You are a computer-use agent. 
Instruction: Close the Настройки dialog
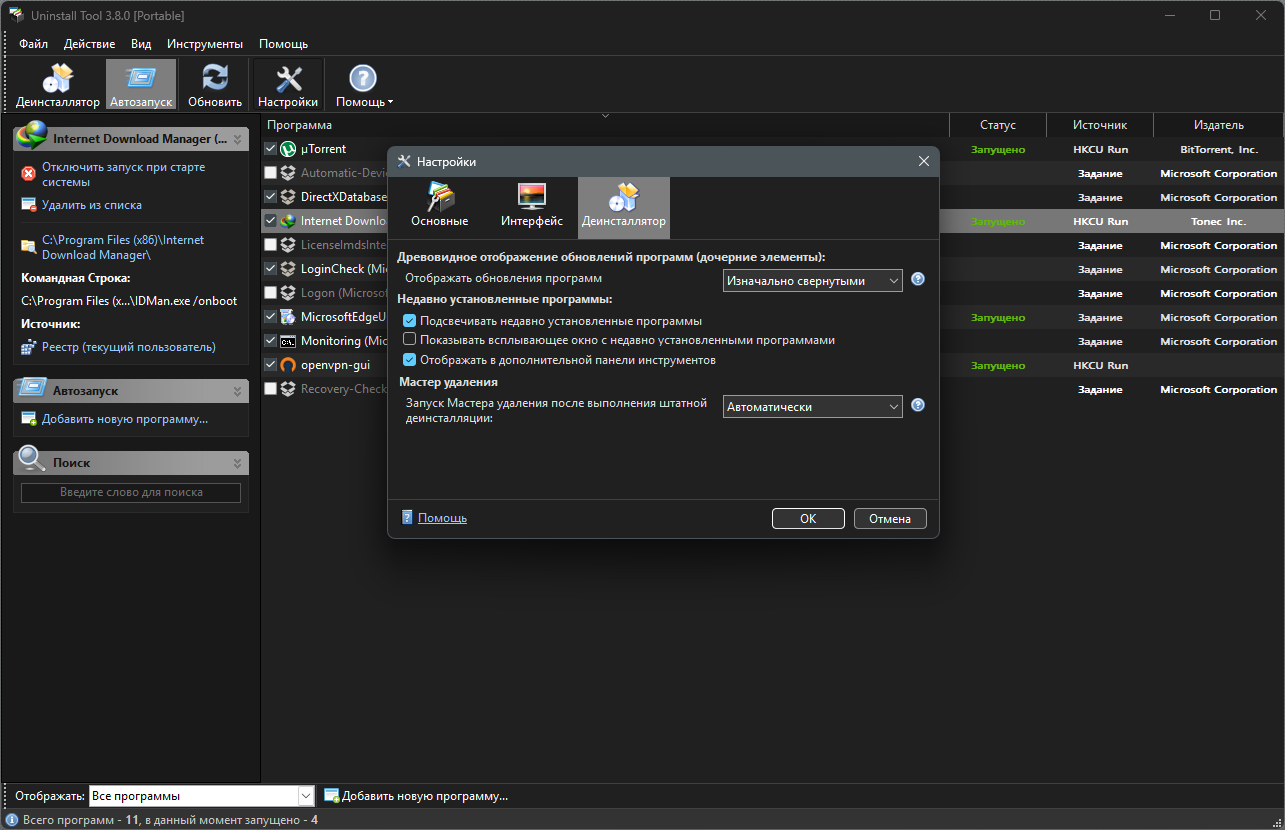click(923, 161)
